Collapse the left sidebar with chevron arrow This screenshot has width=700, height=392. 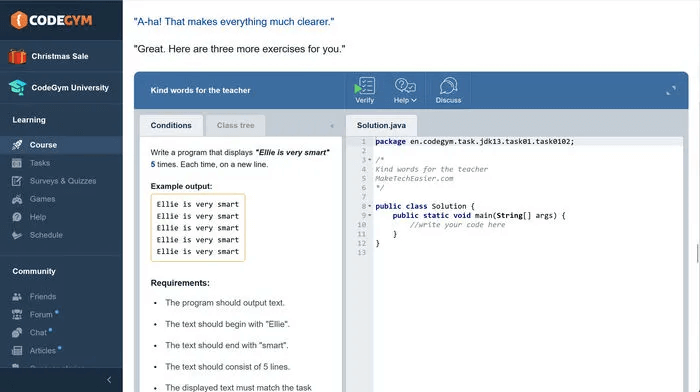point(109,380)
